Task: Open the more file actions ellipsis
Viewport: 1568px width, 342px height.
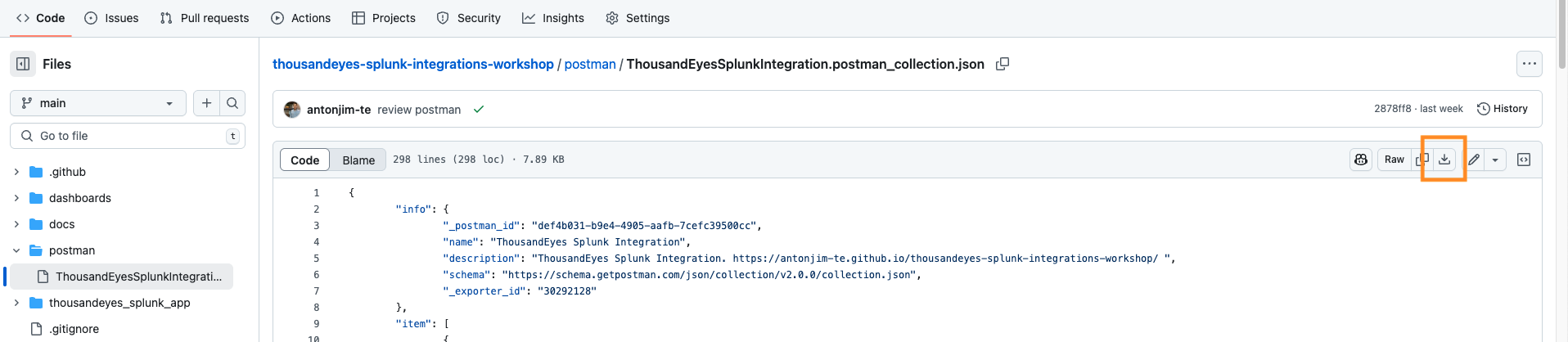Action: [1529, 64]
